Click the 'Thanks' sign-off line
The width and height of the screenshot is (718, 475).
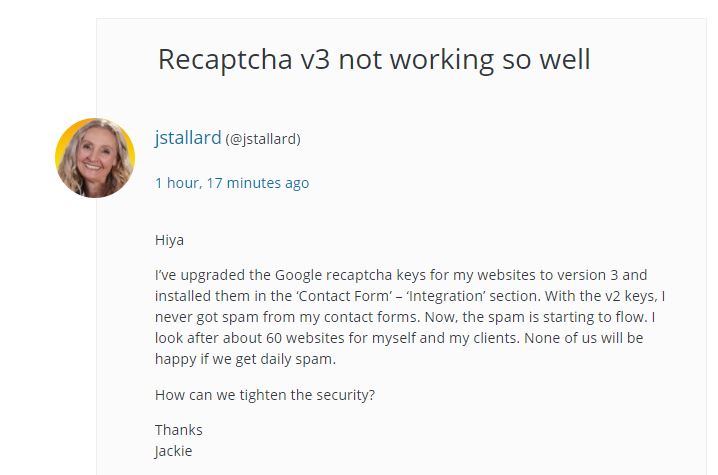(178, 430)
